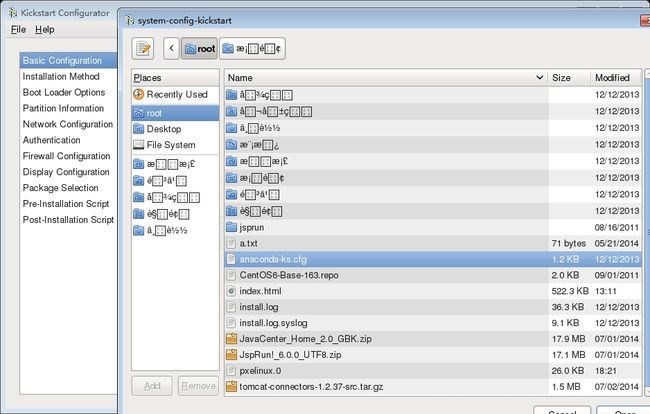Click index.html file icon

tap(231, 291)
